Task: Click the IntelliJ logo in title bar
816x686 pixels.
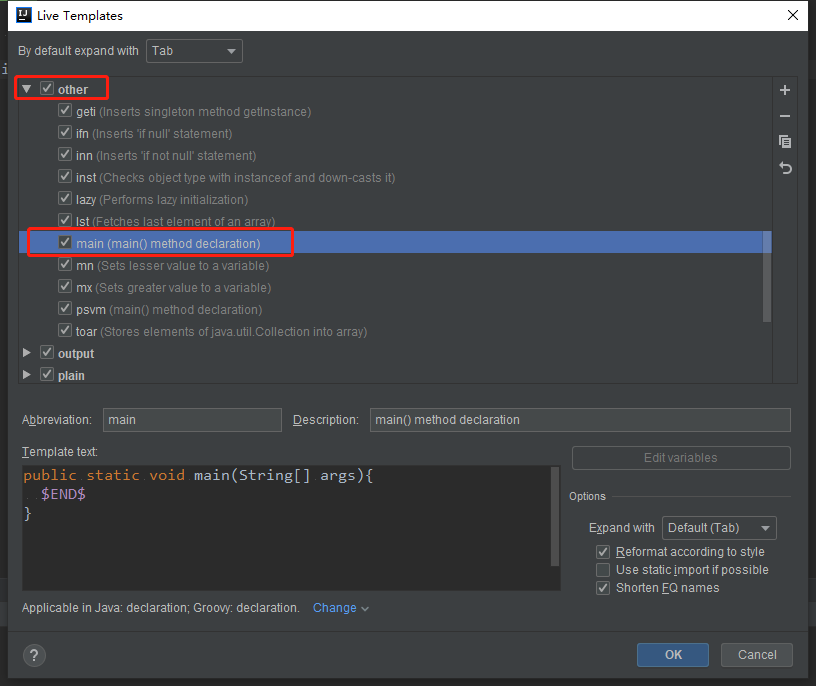Action: point(23,15)
